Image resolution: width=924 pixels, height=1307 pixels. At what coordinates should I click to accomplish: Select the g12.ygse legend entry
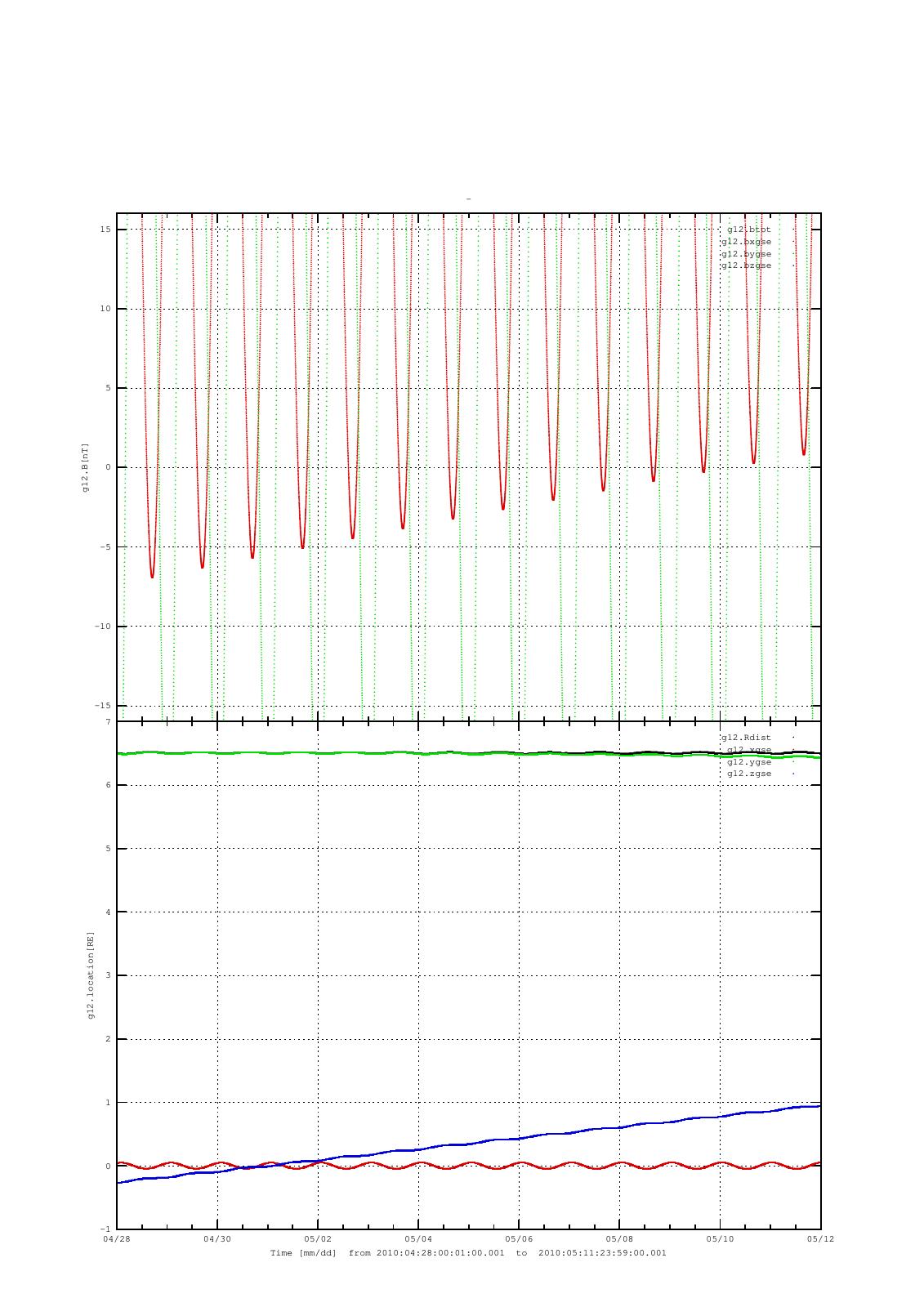pyautogui.click(x=748, y=762)
